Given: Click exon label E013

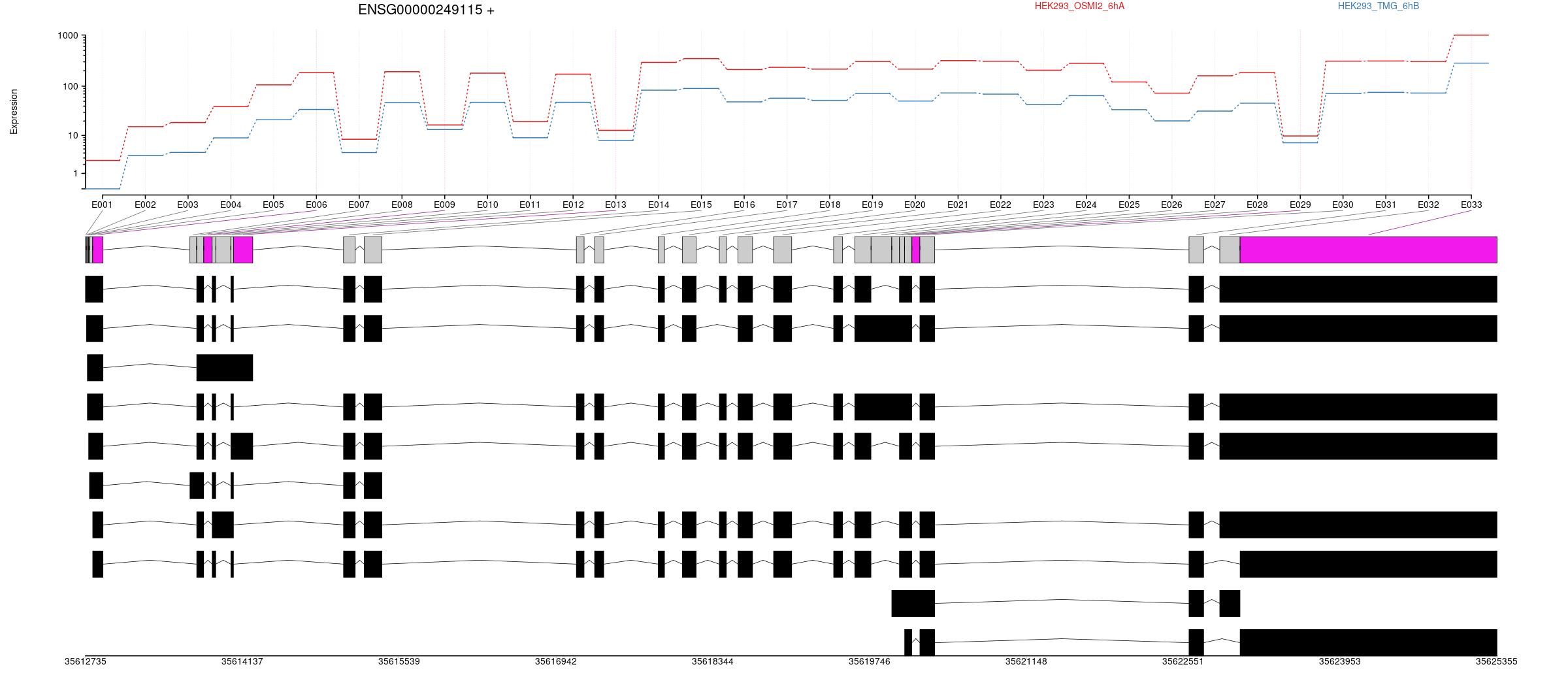Looking at the screenshot, I should [x=615, y=205].
